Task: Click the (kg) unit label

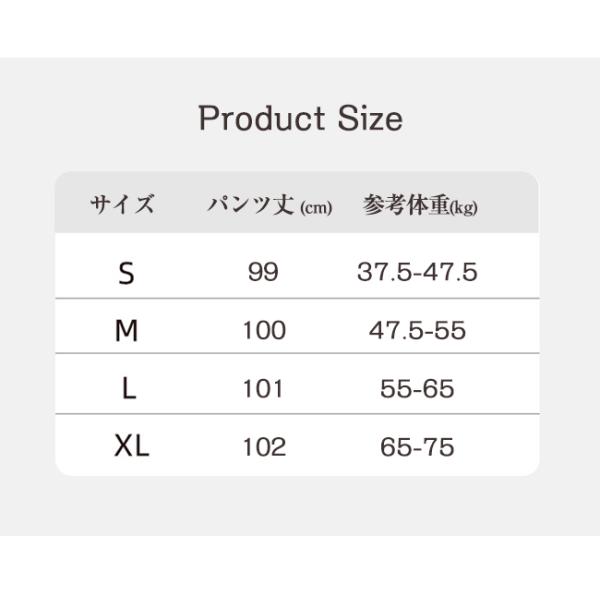Action: coord(463,208)
